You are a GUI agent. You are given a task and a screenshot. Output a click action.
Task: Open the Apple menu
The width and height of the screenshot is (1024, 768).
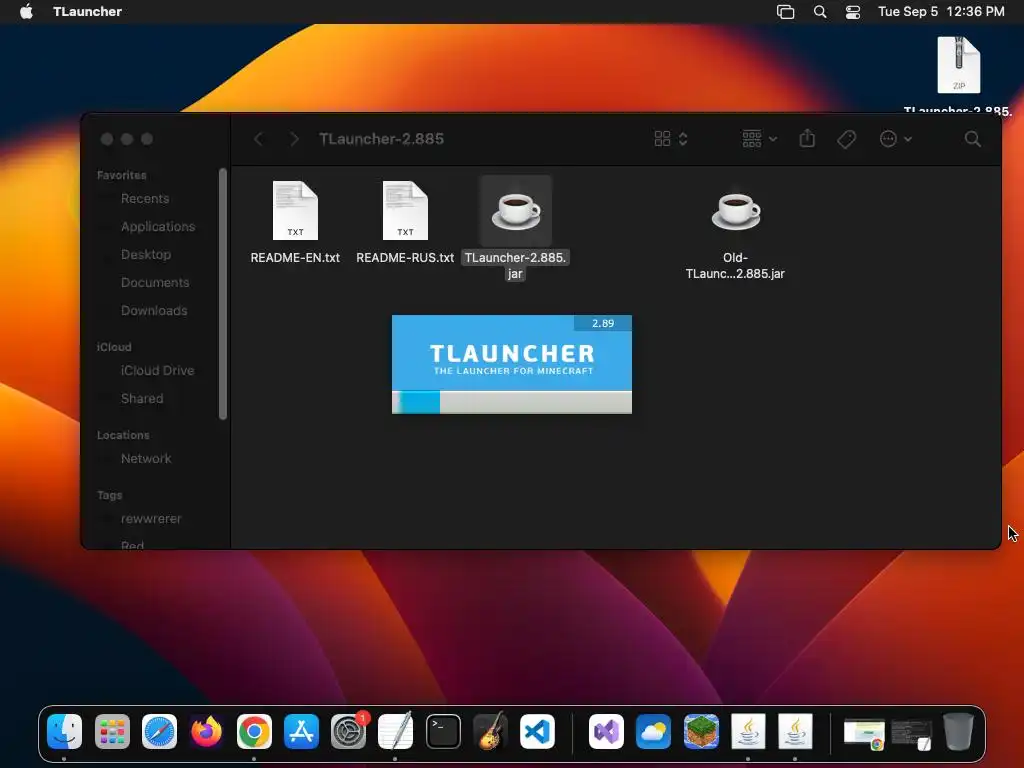click(x=26, y=12)
